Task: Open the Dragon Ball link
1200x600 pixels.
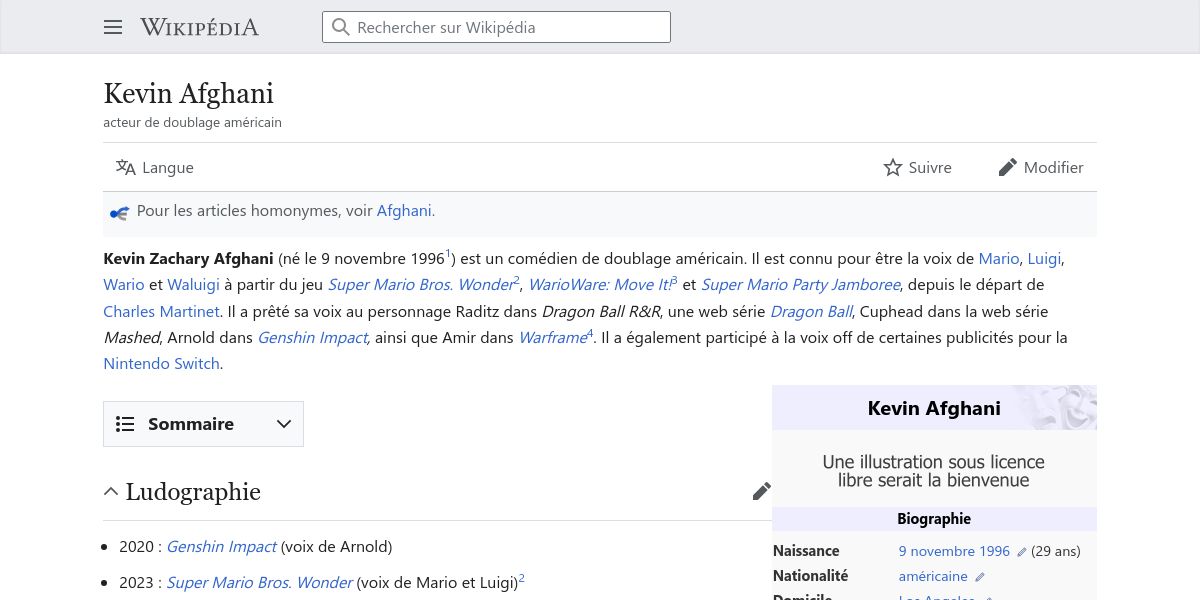Action: pyautogui.click(x=811, y=311)
